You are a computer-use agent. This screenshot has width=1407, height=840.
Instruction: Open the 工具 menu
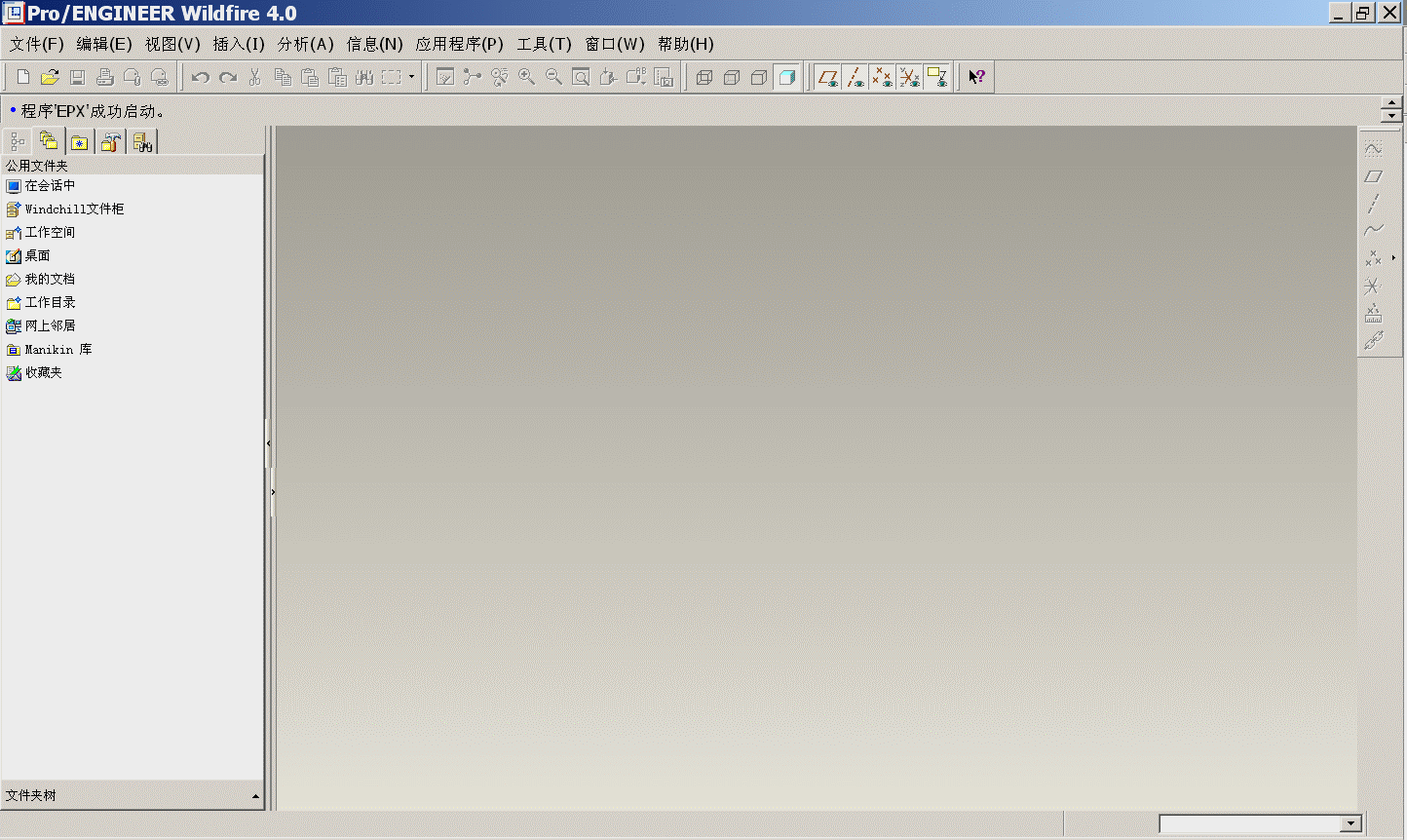pos(544,44)
